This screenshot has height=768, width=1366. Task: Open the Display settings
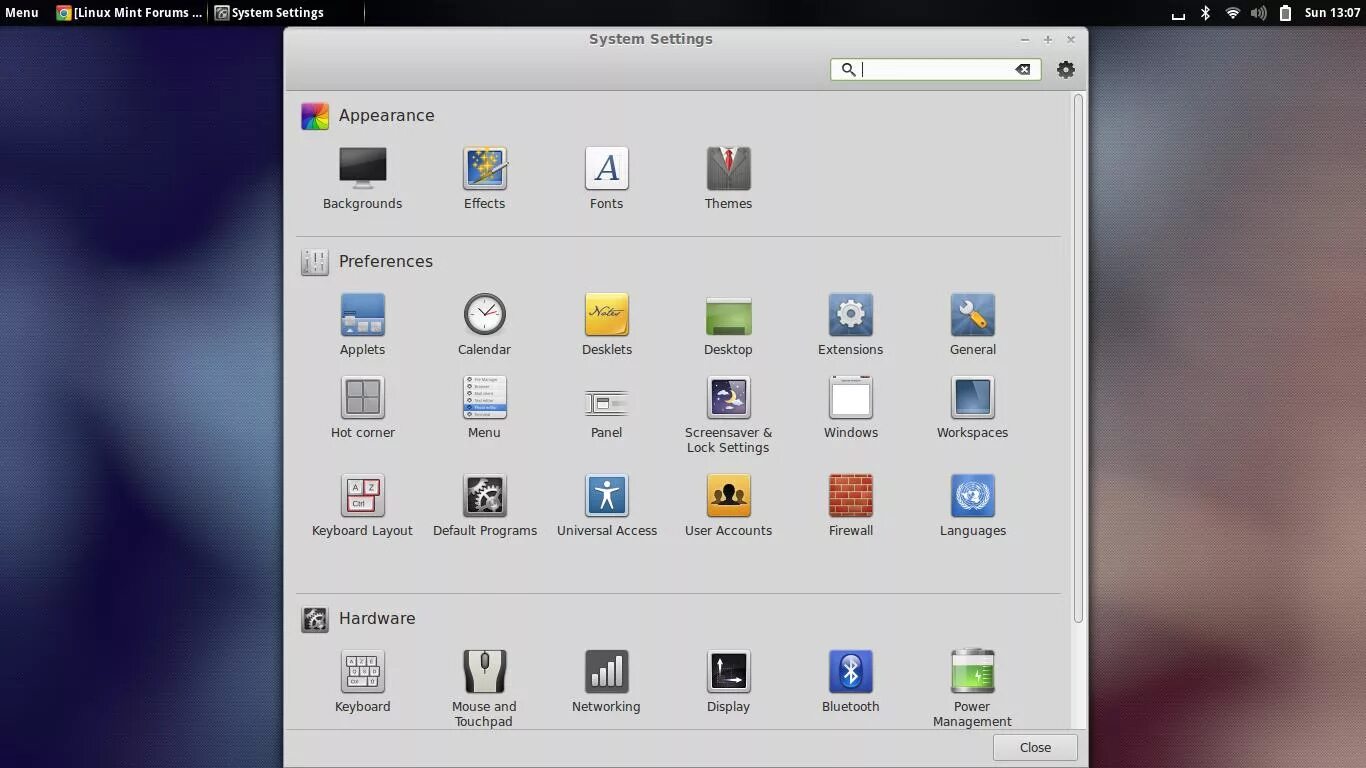click(728, 681)
